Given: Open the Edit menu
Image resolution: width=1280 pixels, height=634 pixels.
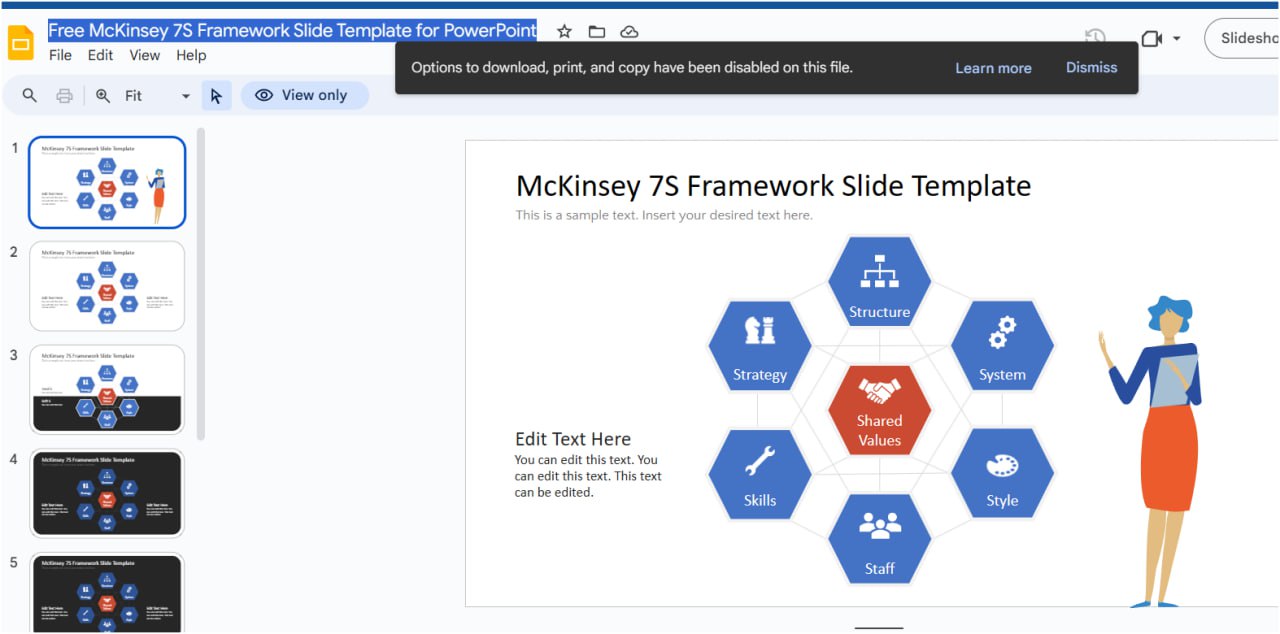Looking at the screenshot, I should [x=100, y=55].
